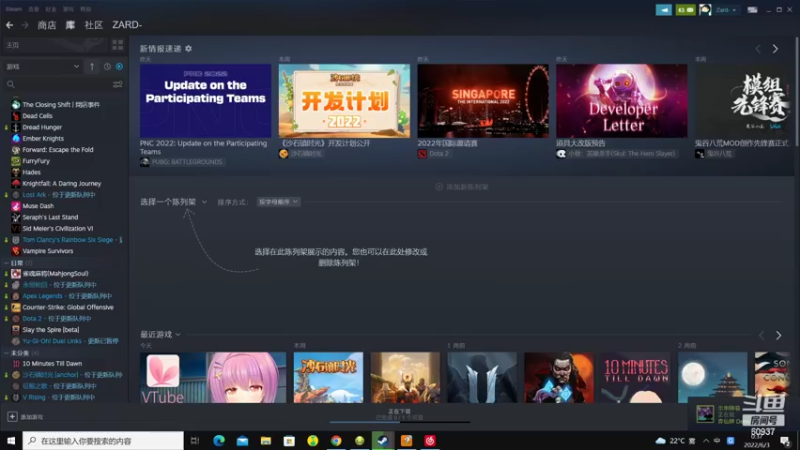Image resolution: width=800 pixels, height=450 pixels.
Task: Open NetEase Cloud Music taskbar icon
Action: [x=430, y=440]
